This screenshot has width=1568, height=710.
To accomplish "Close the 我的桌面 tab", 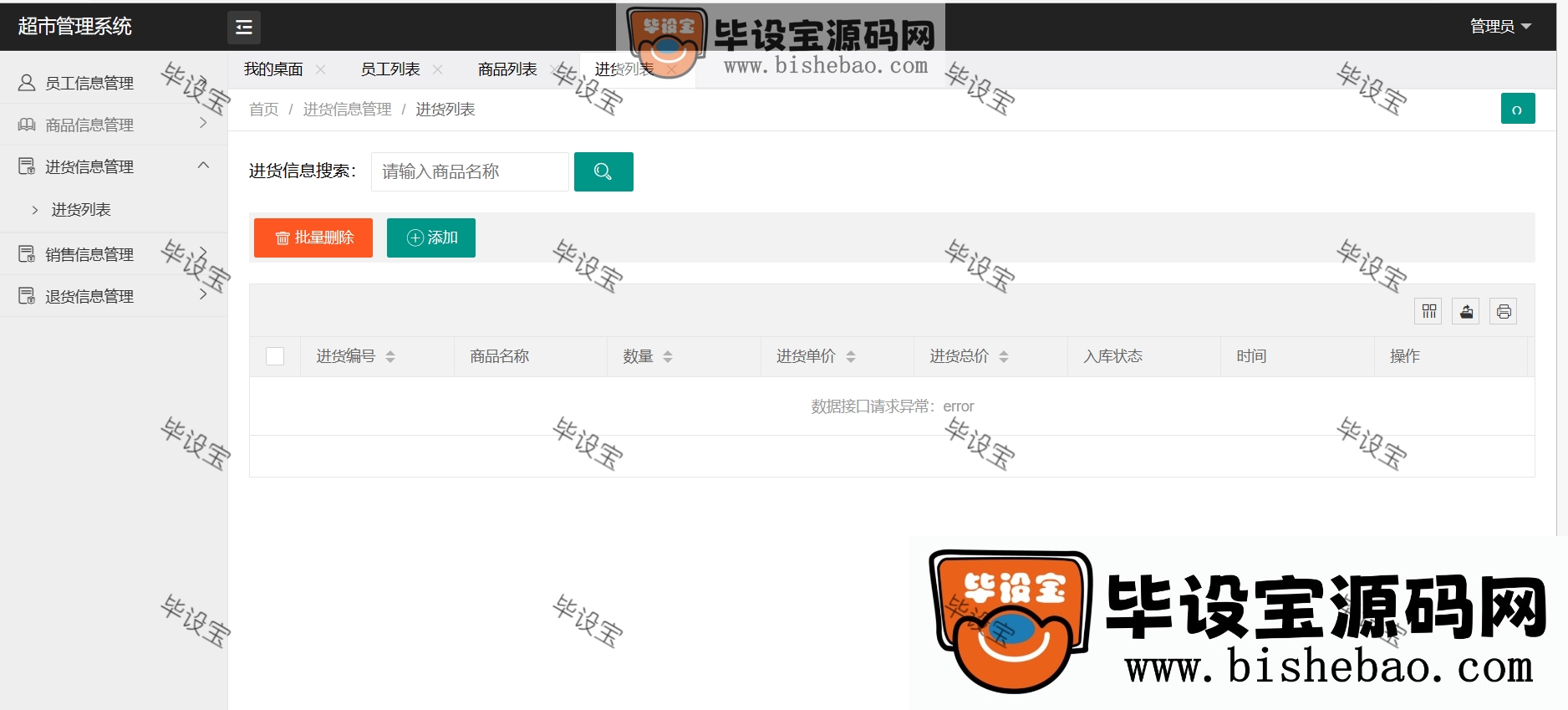I will 321,69.
